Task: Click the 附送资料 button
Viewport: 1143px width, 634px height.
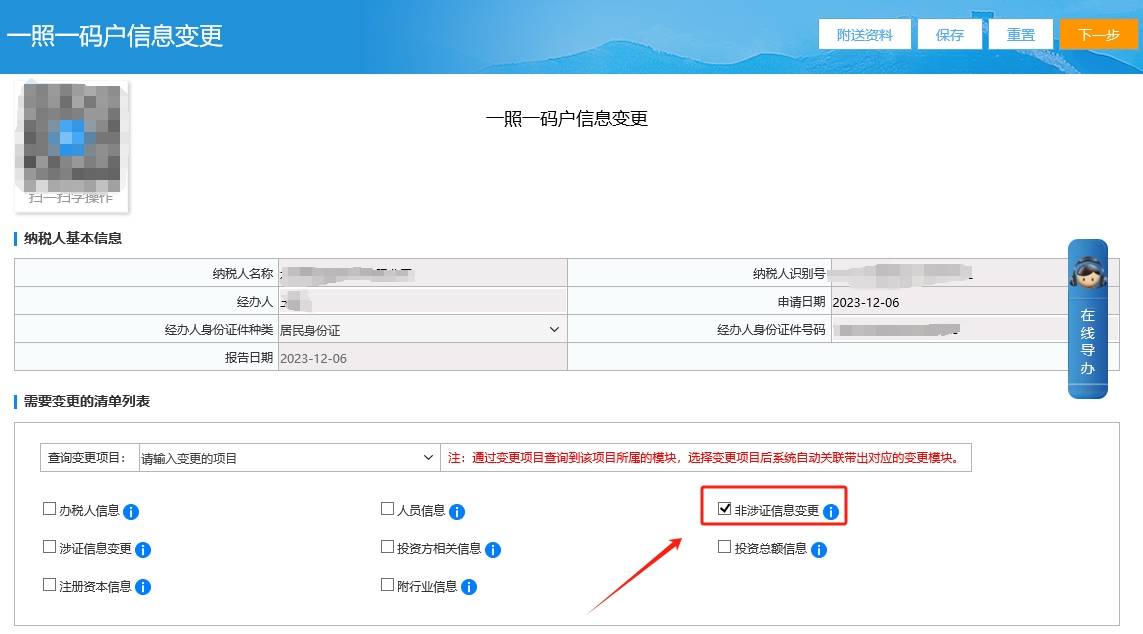Action: point(864,34)
